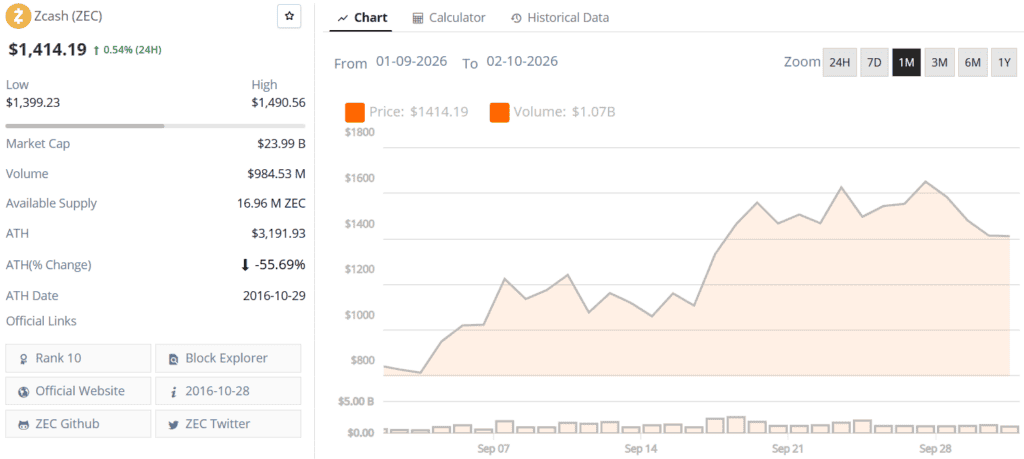Click the Historical Data clock icon
The image size is (1024, 459).
tap(516, 18)
